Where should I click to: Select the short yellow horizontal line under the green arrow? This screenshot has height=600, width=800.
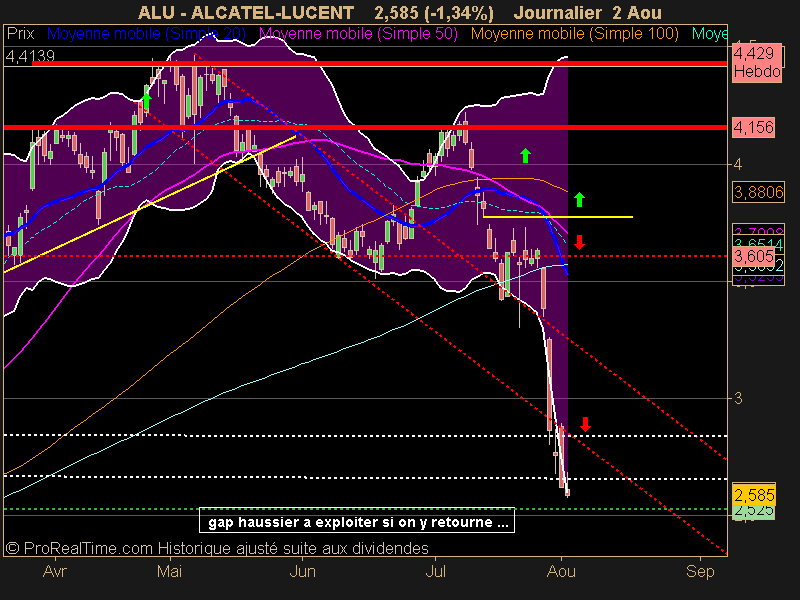point(558,217)
